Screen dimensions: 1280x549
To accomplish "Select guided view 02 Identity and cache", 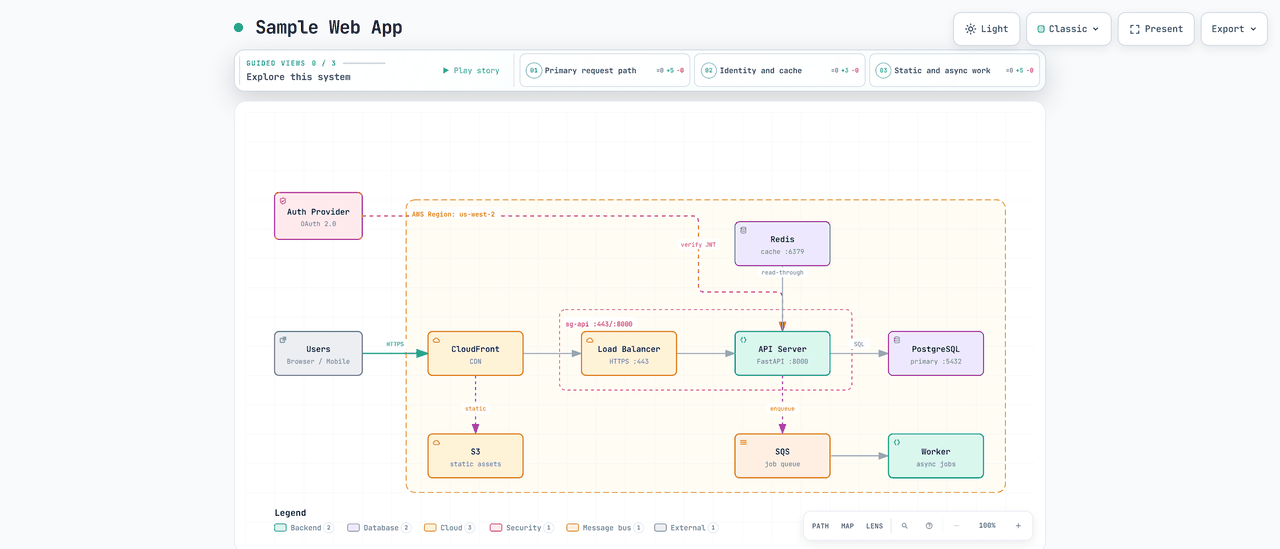I will 779,71.
